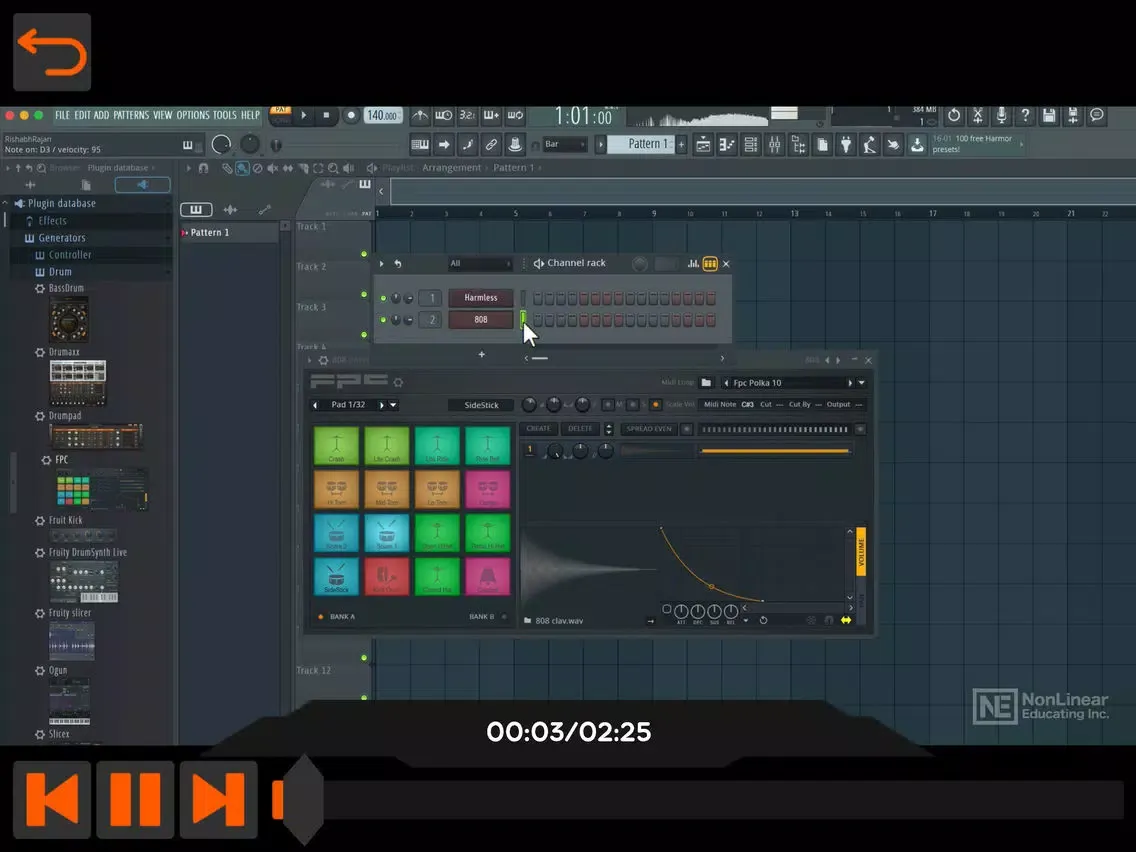
Task: Open the channel rack toolbar icon
Action: tap(751, 145)
